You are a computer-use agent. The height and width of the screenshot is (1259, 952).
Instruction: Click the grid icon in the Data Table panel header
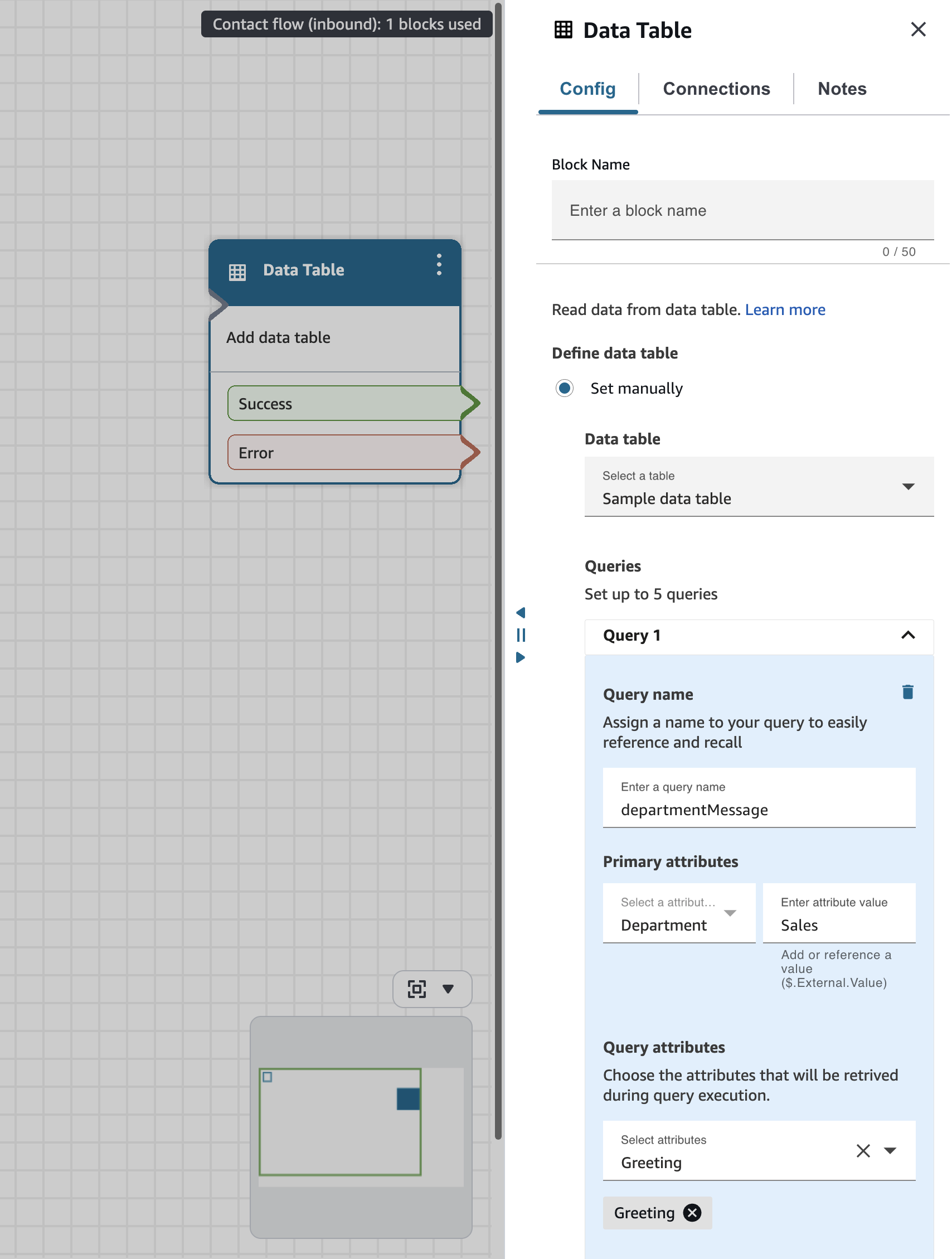click(563, 30)
